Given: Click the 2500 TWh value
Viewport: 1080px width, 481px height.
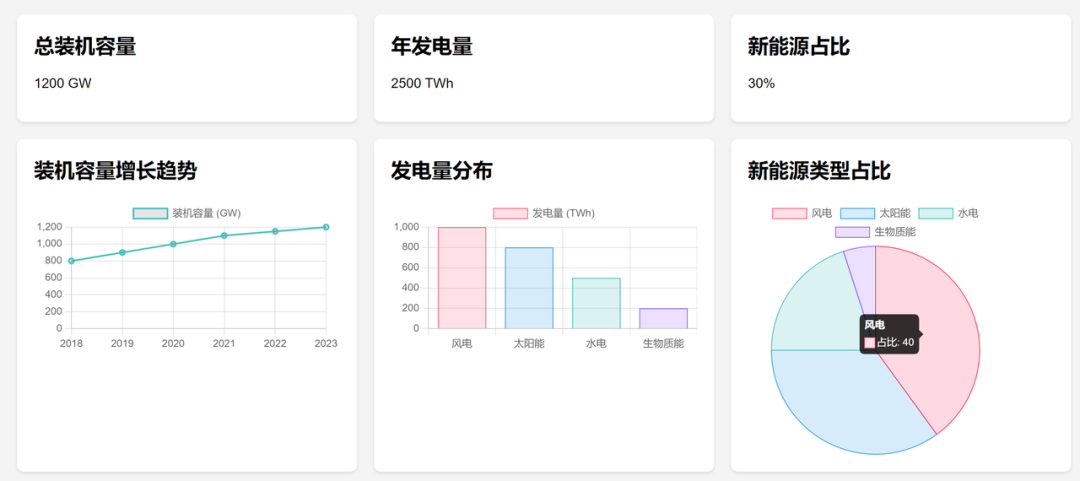Looking at the screenshot, I should pos(422,84).
